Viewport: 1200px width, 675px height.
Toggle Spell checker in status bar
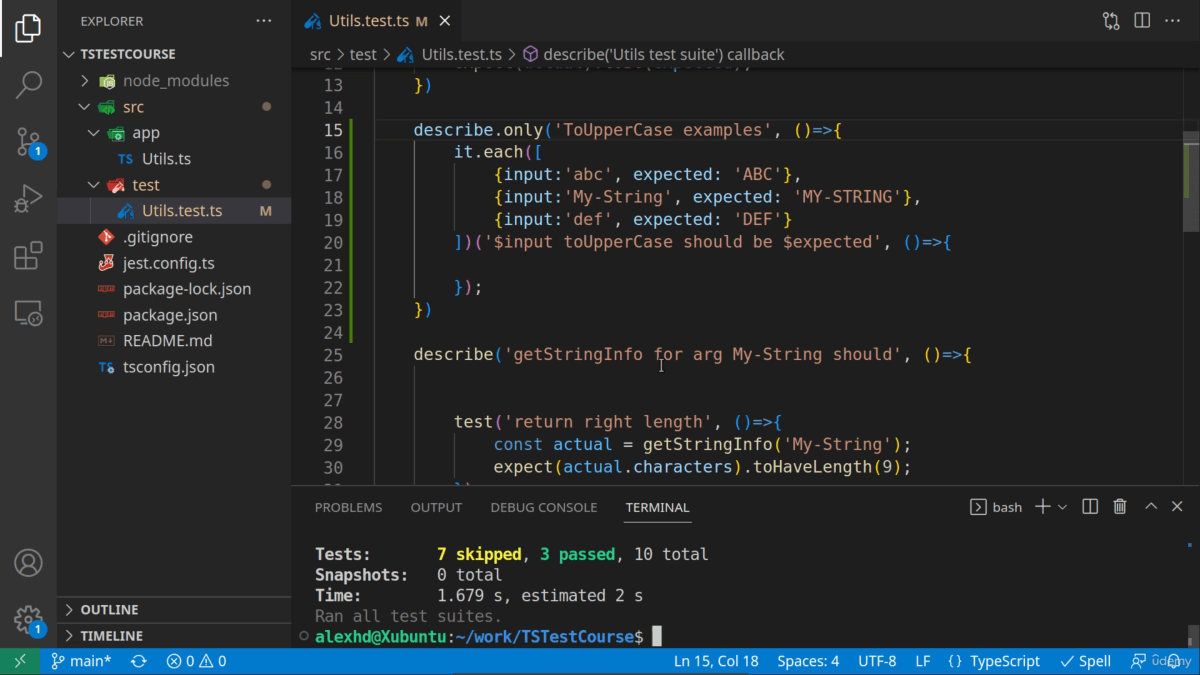[x=1086, y=661]
